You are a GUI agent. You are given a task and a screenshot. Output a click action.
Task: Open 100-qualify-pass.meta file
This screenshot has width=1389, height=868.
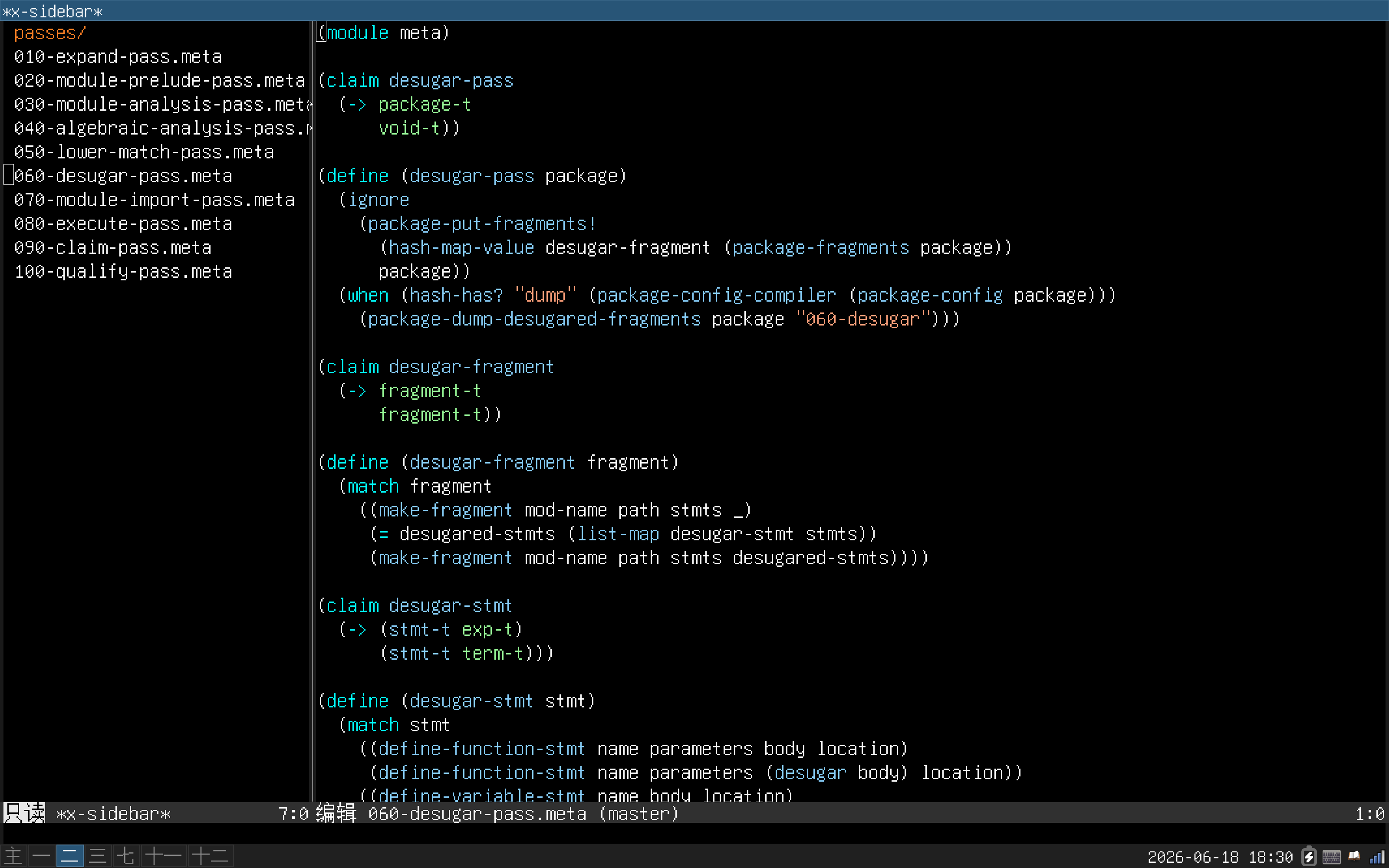123,272
